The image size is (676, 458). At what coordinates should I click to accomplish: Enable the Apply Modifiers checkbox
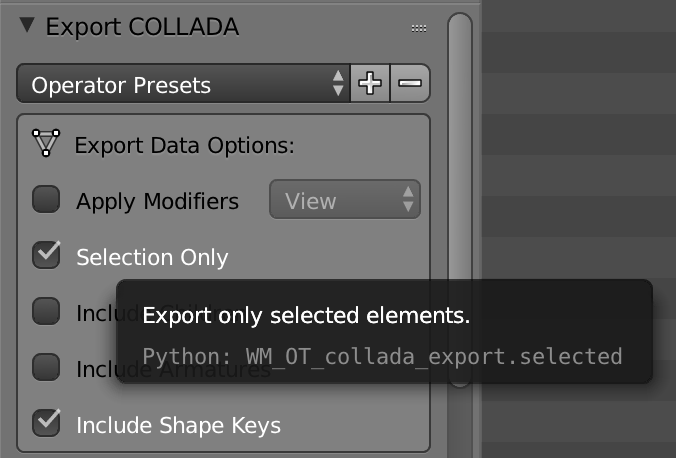point(47,200)
